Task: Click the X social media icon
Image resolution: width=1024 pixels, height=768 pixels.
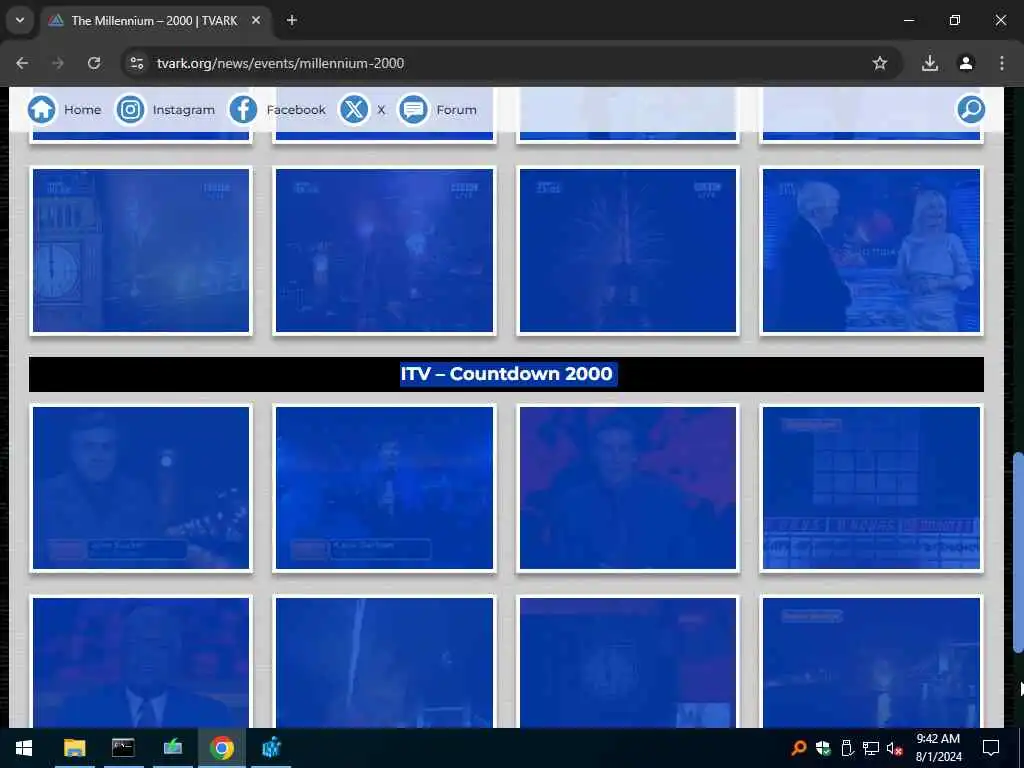Action: point(354,110)
